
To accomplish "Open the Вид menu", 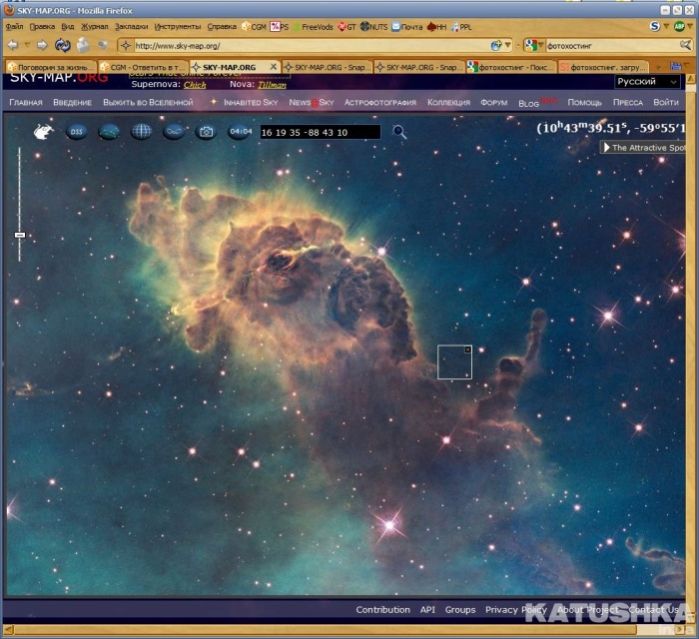I will [x=68, y=27].
